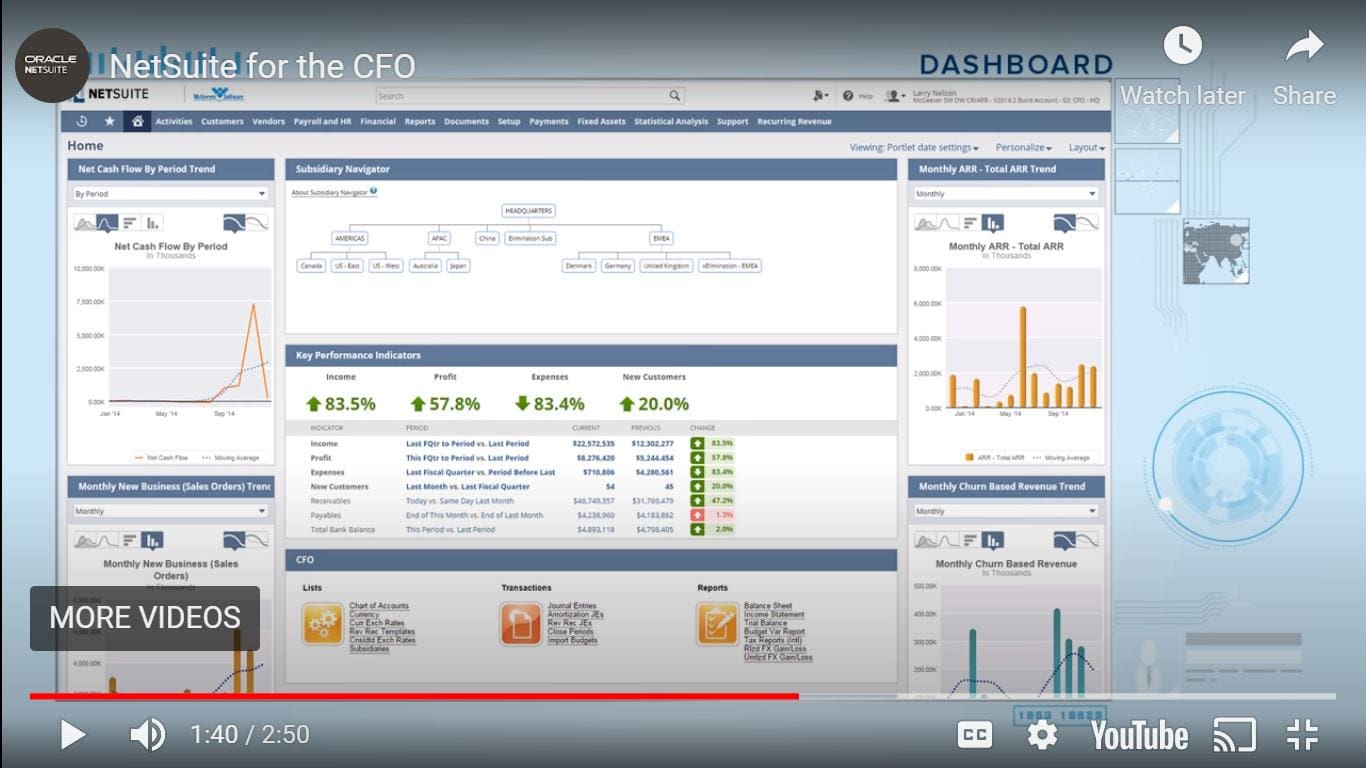Open the Balance Sheet link
Viewport: 1366px width, 768px height.
coord(768,606)
